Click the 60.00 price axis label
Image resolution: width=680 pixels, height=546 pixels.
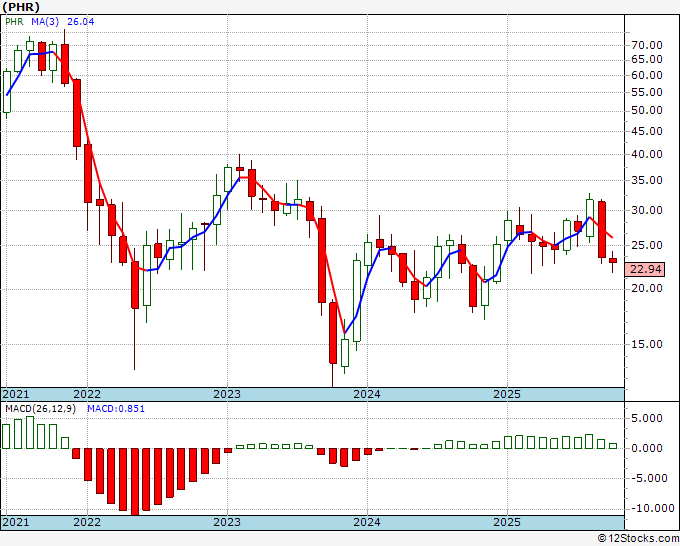pyautogui.click(x=647, y=75)
